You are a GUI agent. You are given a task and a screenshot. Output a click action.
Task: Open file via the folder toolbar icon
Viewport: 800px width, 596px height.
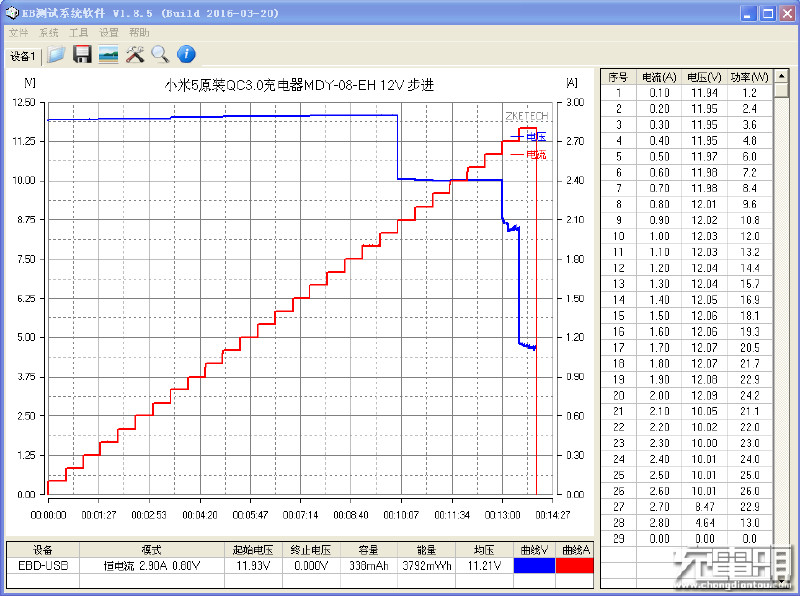click(56, 54)
